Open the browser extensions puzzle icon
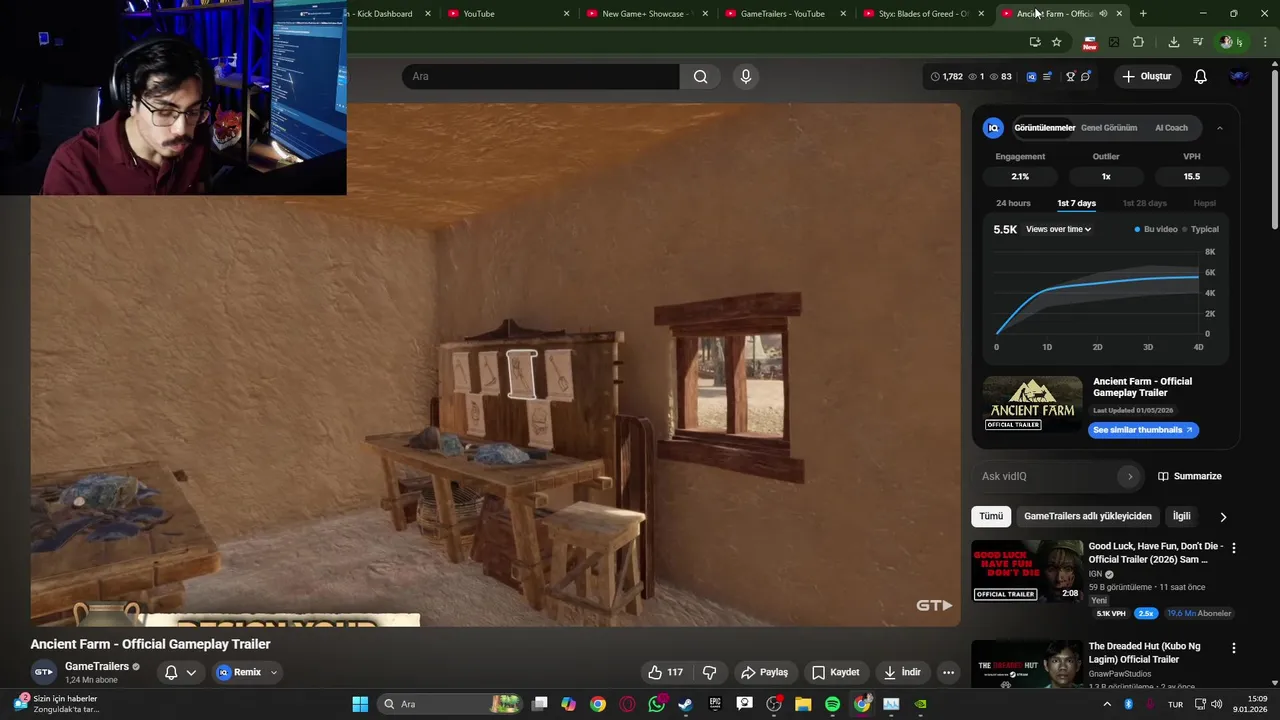 pyautogui.click(x=1138, y=42)
